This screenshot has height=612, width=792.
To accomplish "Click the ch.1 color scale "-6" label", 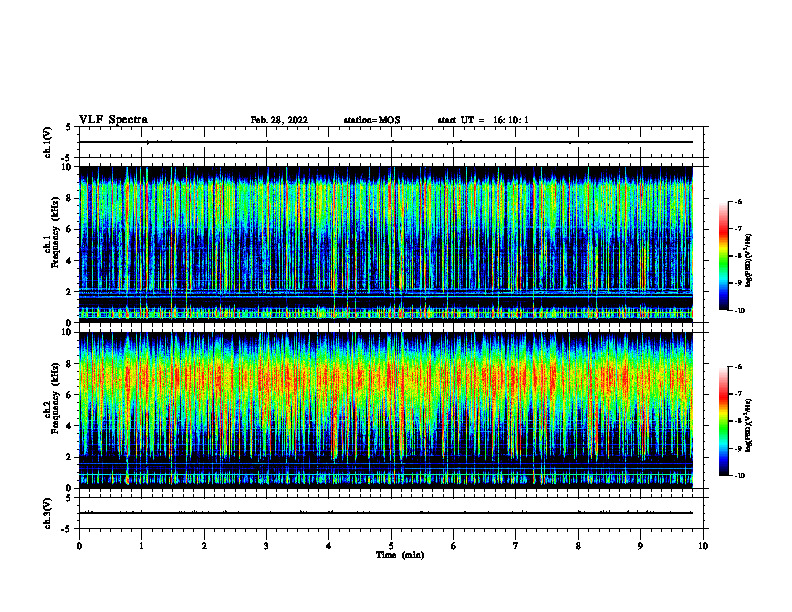I will 738,201.
